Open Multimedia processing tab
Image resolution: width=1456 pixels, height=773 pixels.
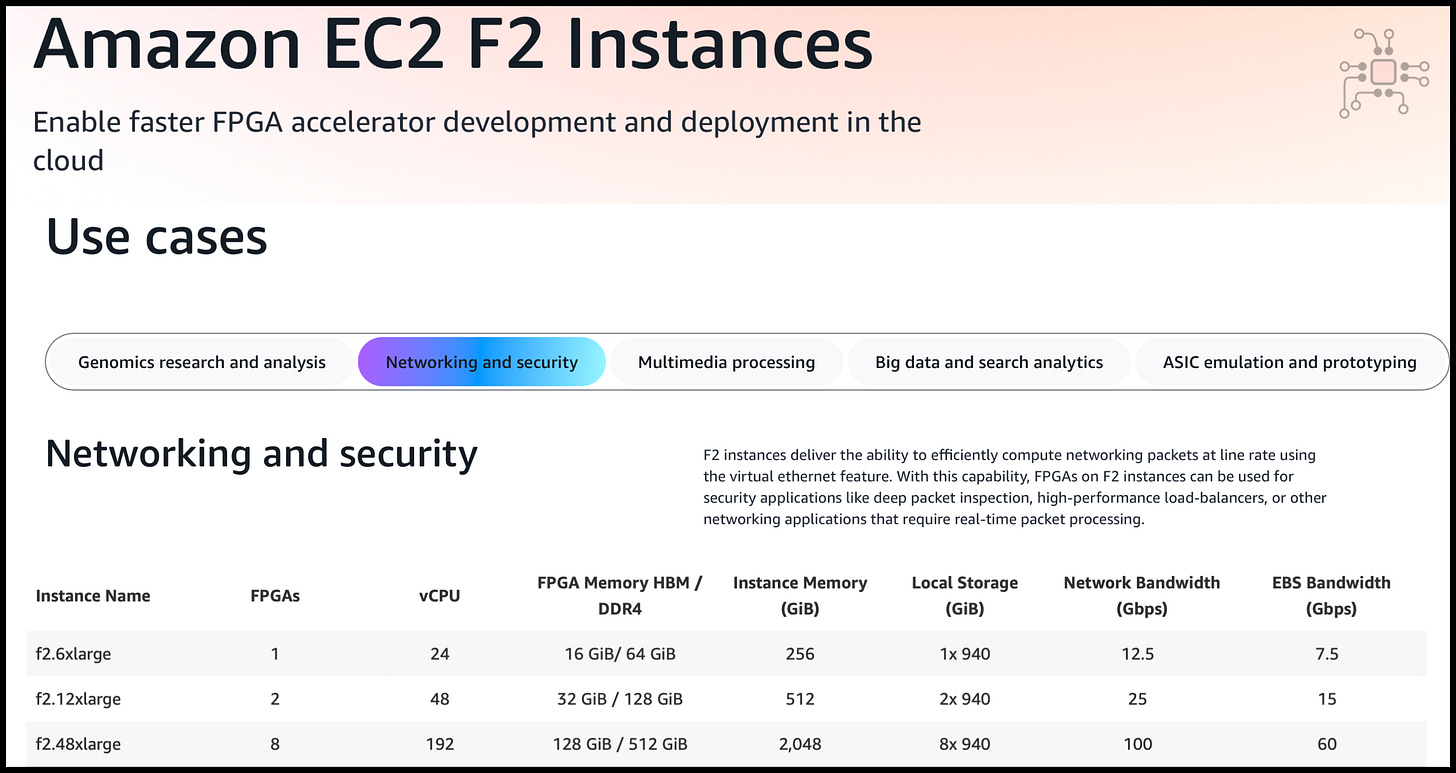tap(727, 362)
